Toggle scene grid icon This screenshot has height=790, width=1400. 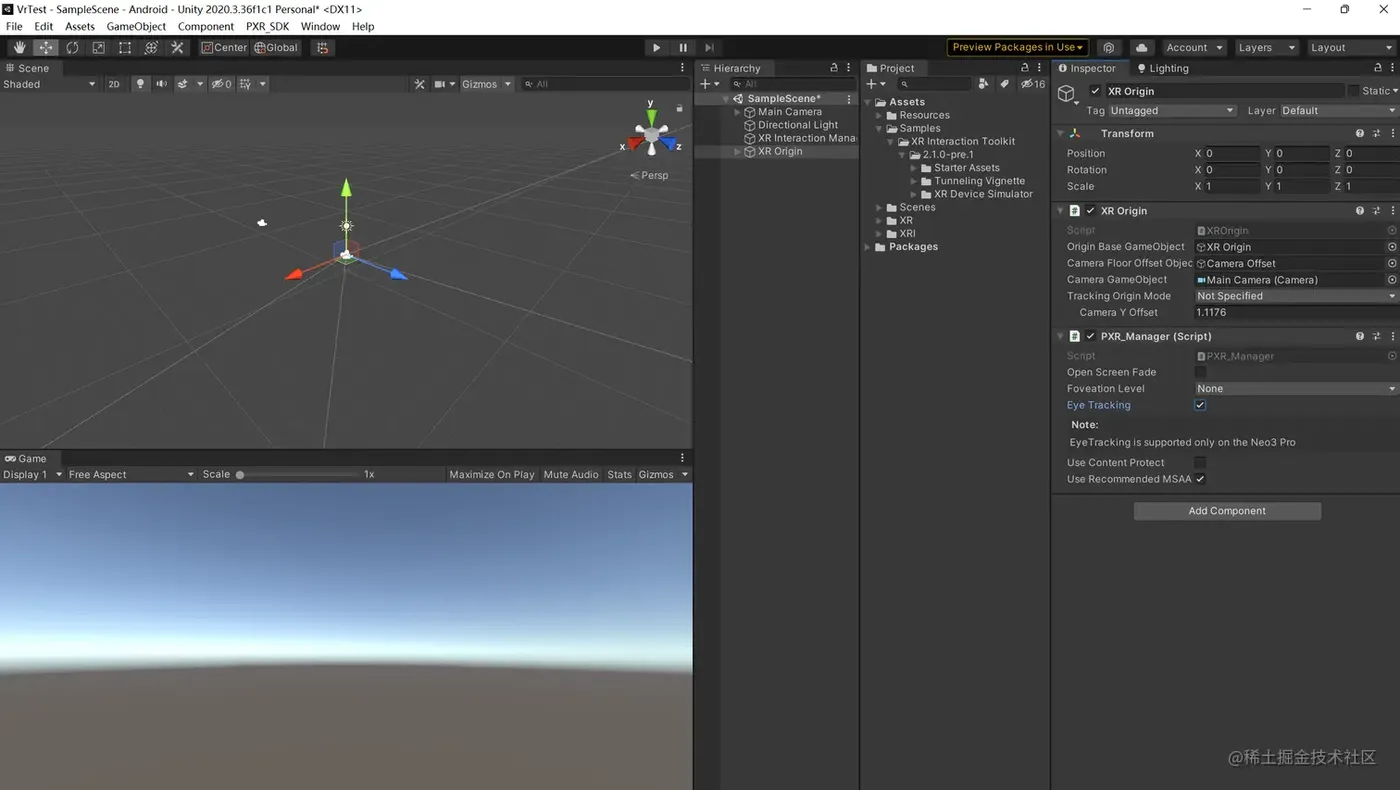245,84
